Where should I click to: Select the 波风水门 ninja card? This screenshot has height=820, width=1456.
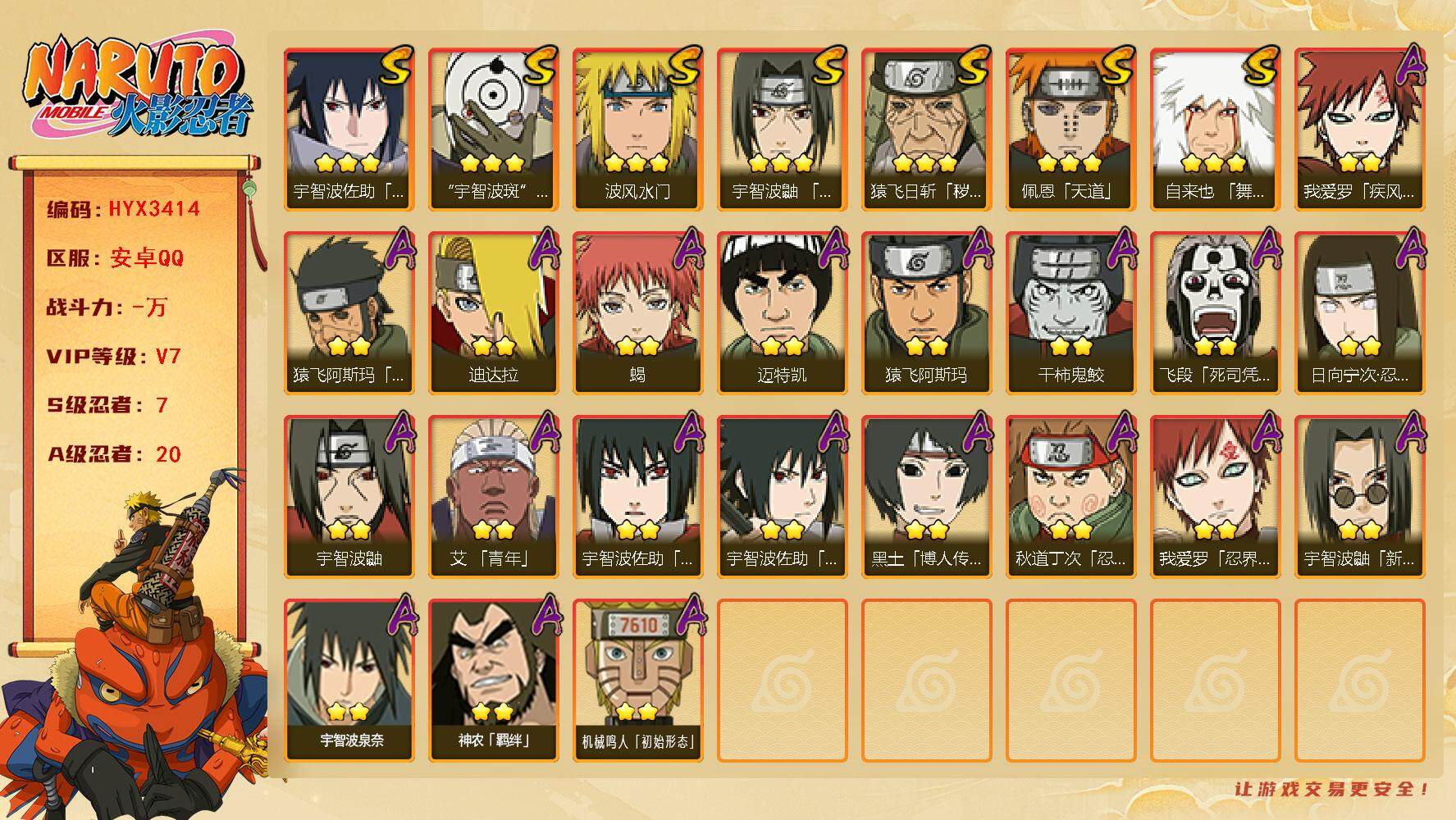[637, 130]
